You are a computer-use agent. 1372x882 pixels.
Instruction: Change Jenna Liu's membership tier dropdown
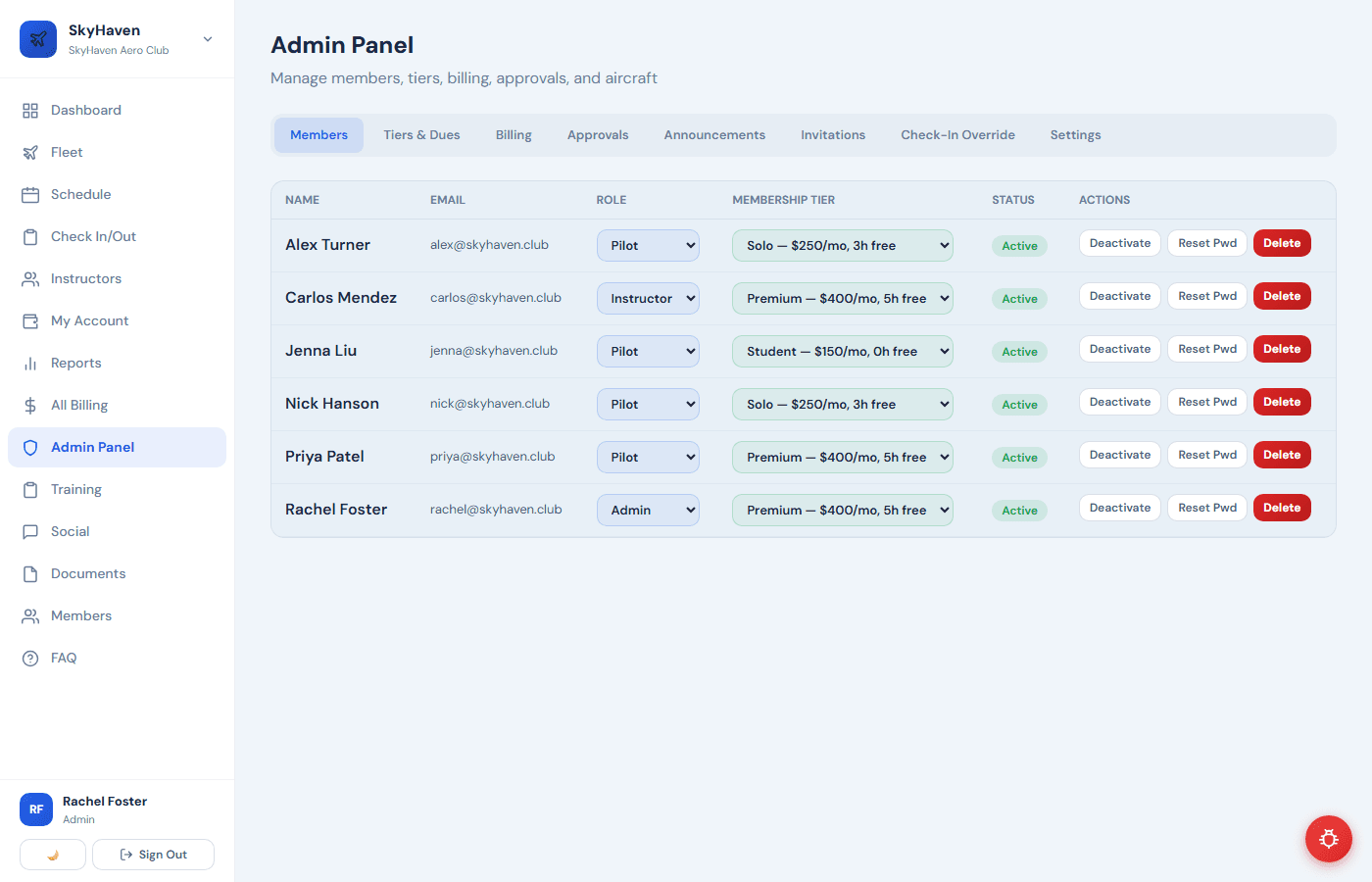[842, 351]
